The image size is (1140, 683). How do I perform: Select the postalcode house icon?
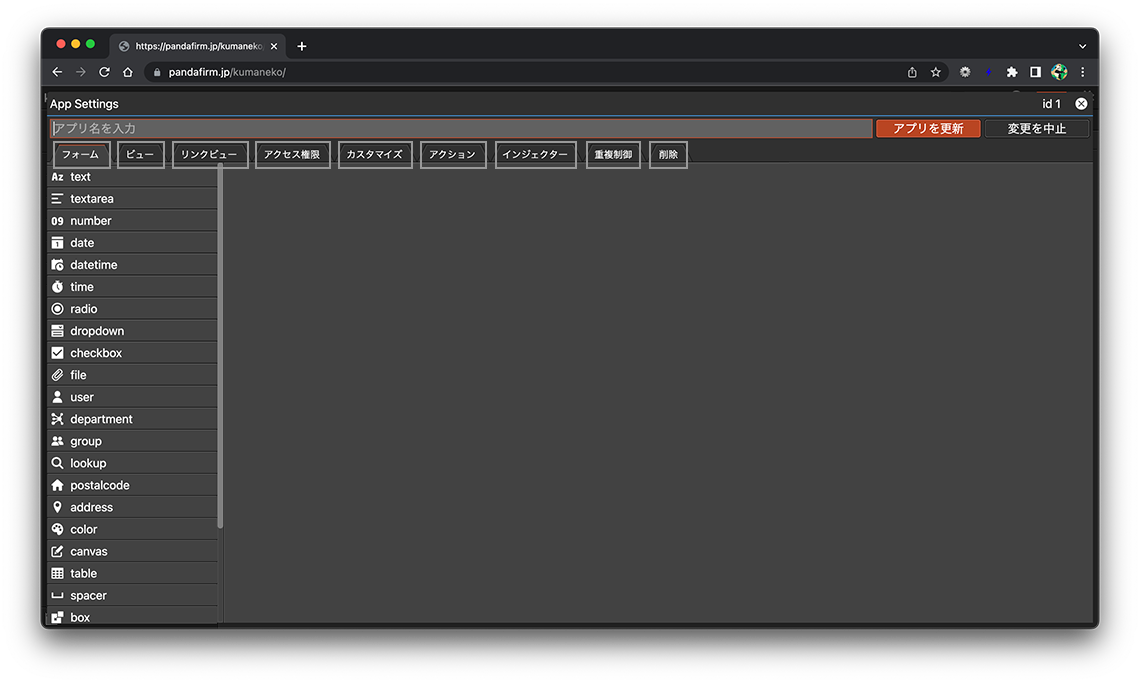57,485
